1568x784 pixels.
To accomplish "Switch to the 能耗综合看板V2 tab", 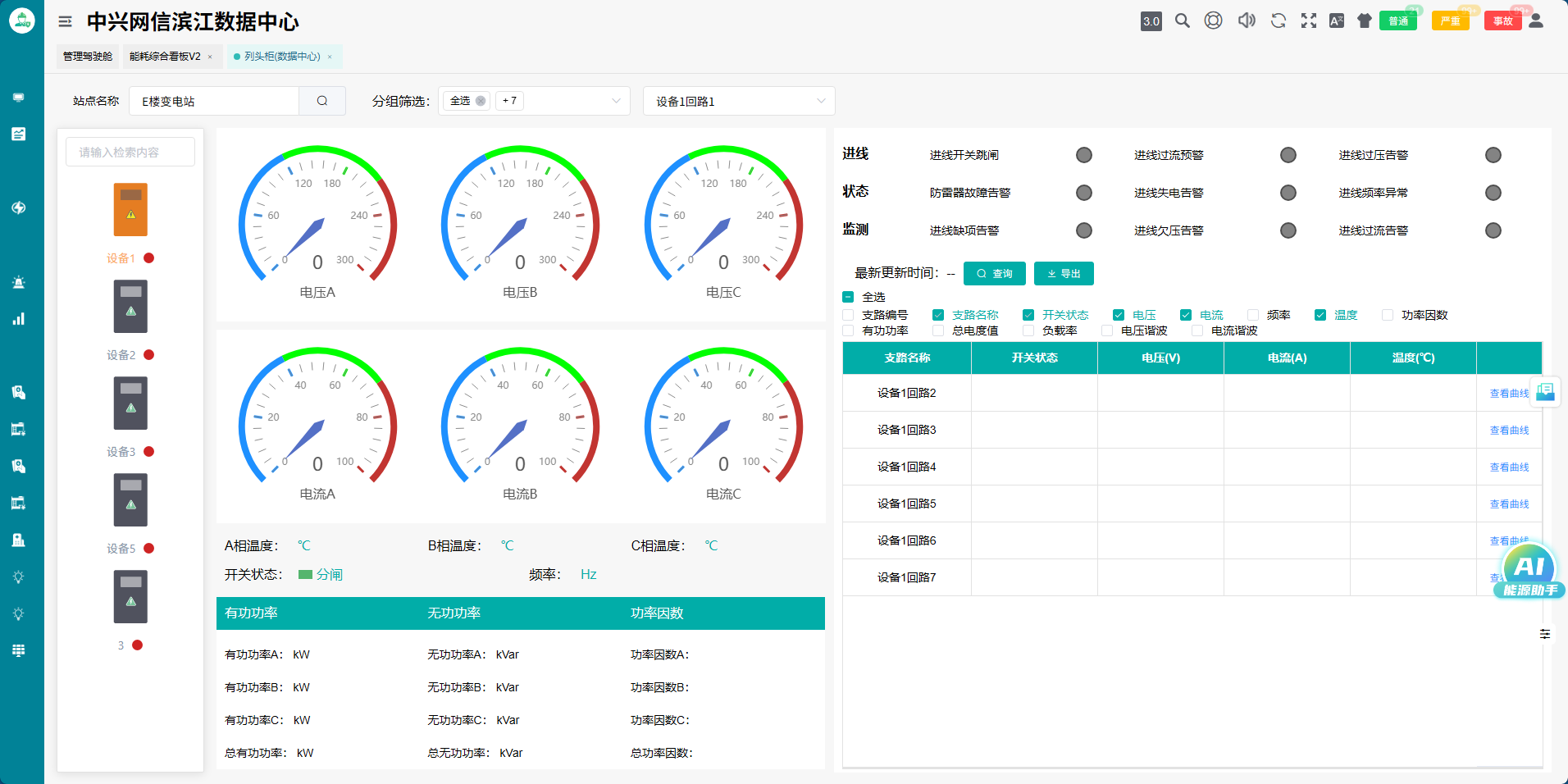I will pos(165,57).
